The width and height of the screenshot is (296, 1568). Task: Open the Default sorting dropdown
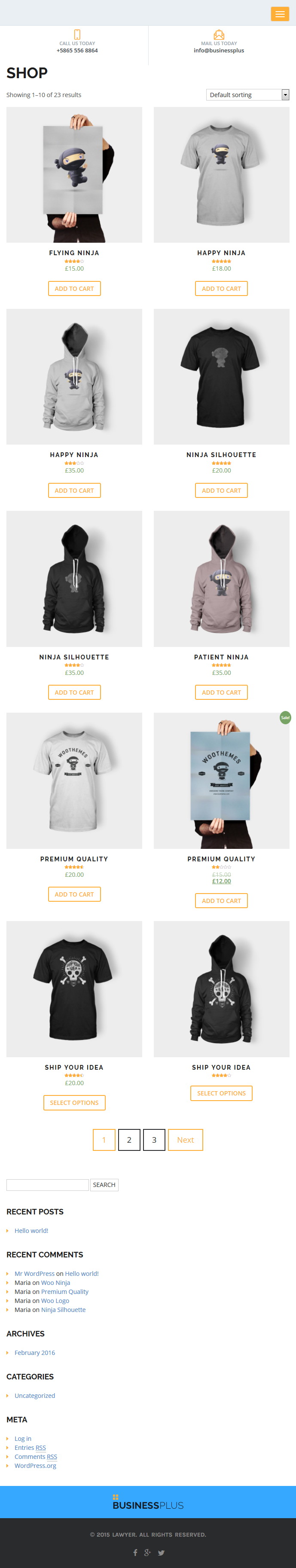[248, 95]
